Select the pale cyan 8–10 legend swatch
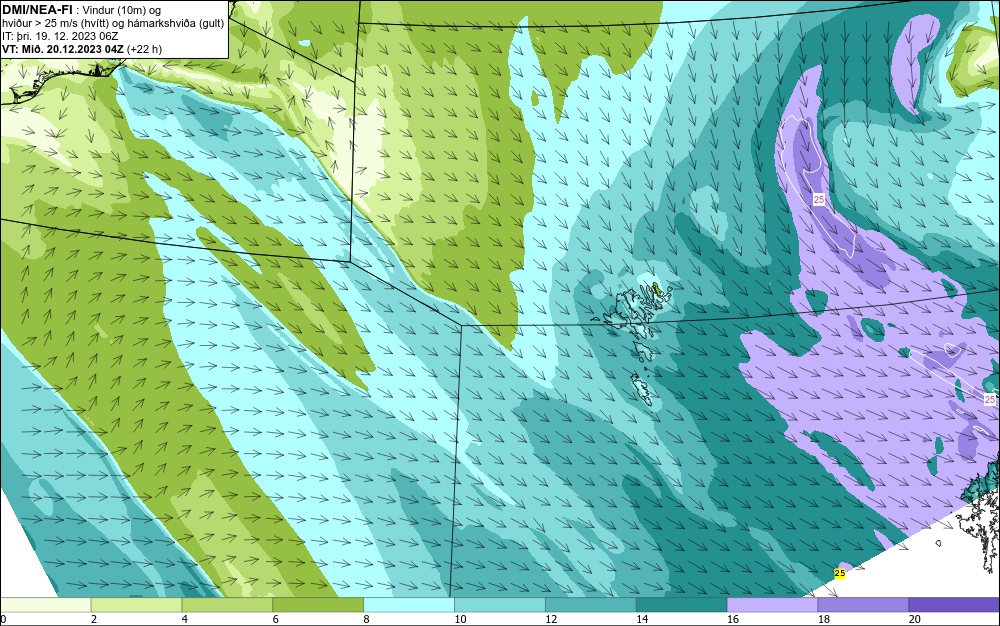1000x626 pixels. tap(409, 605)
